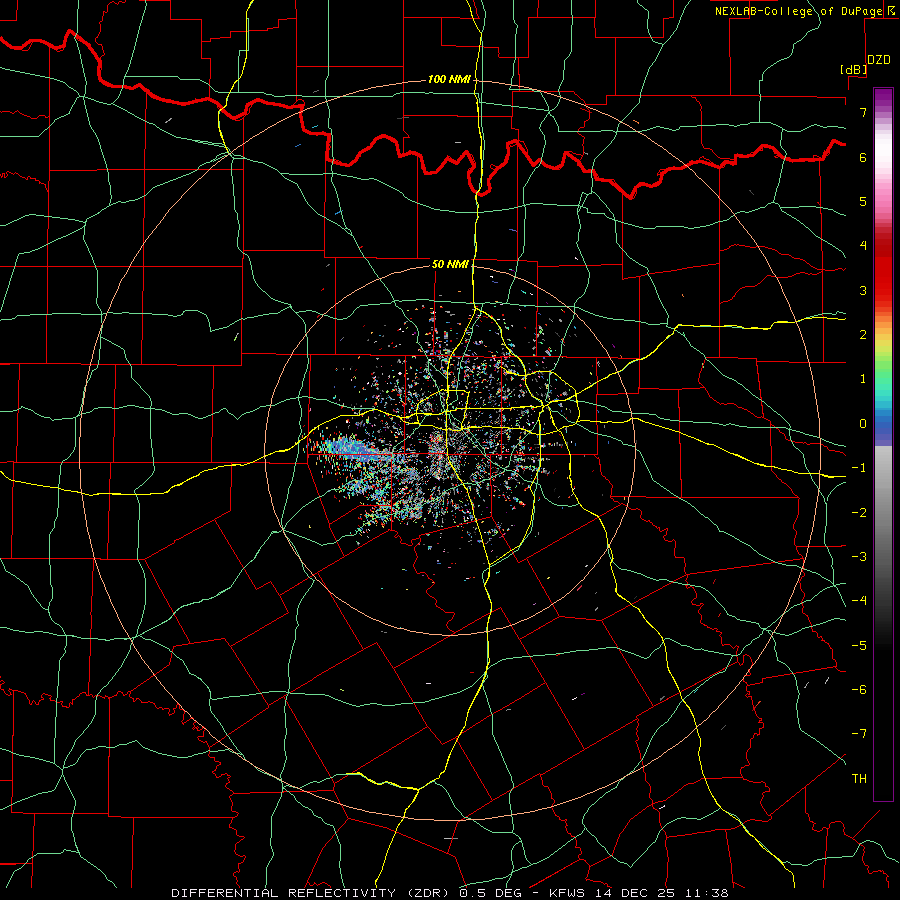The height and width of the screenshot is (900, 900).
Task: Click the -6 value on colorbar scale
Action: [x=859, y=690]
